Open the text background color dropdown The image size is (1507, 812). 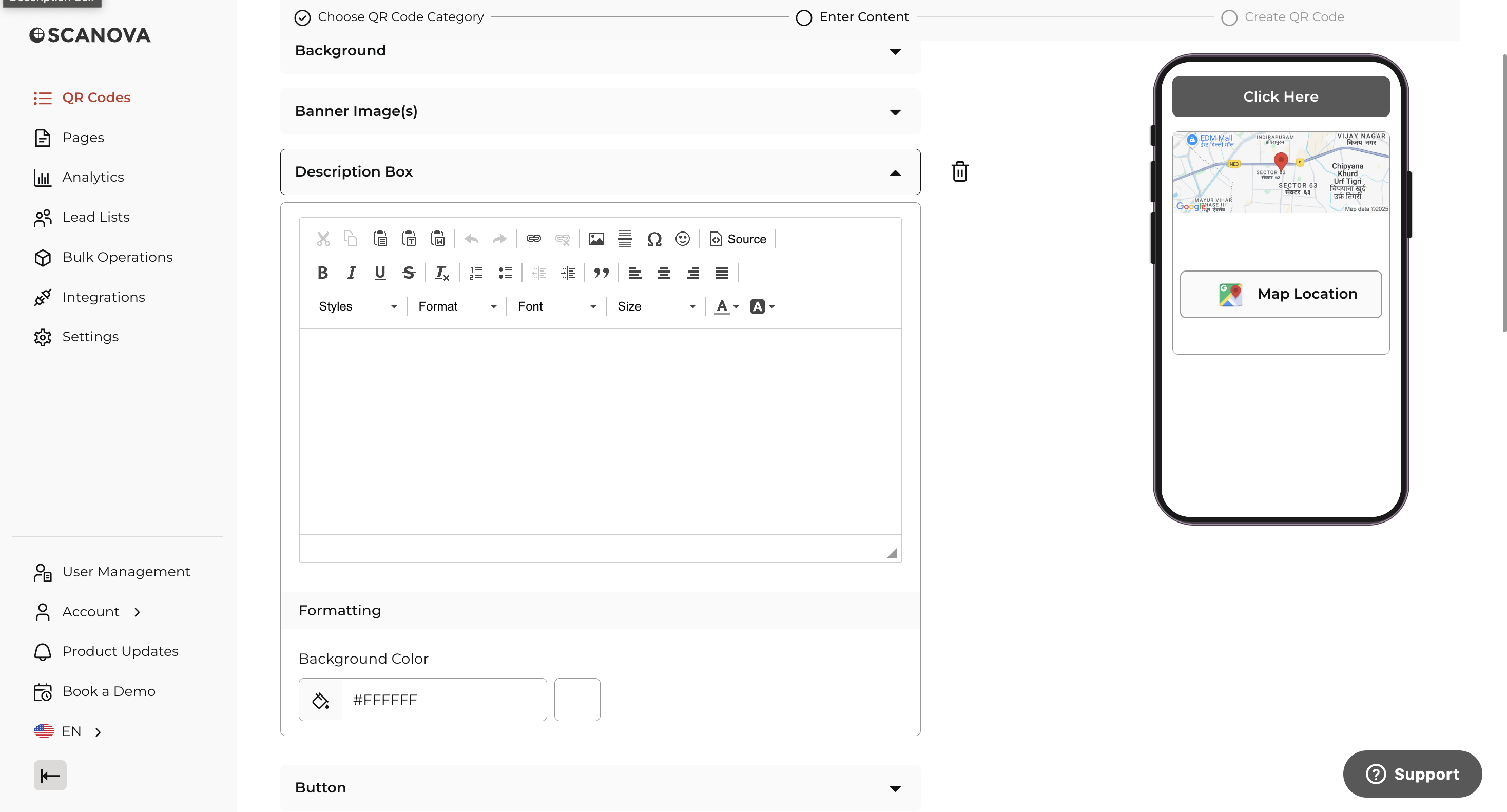click(762, 306)
